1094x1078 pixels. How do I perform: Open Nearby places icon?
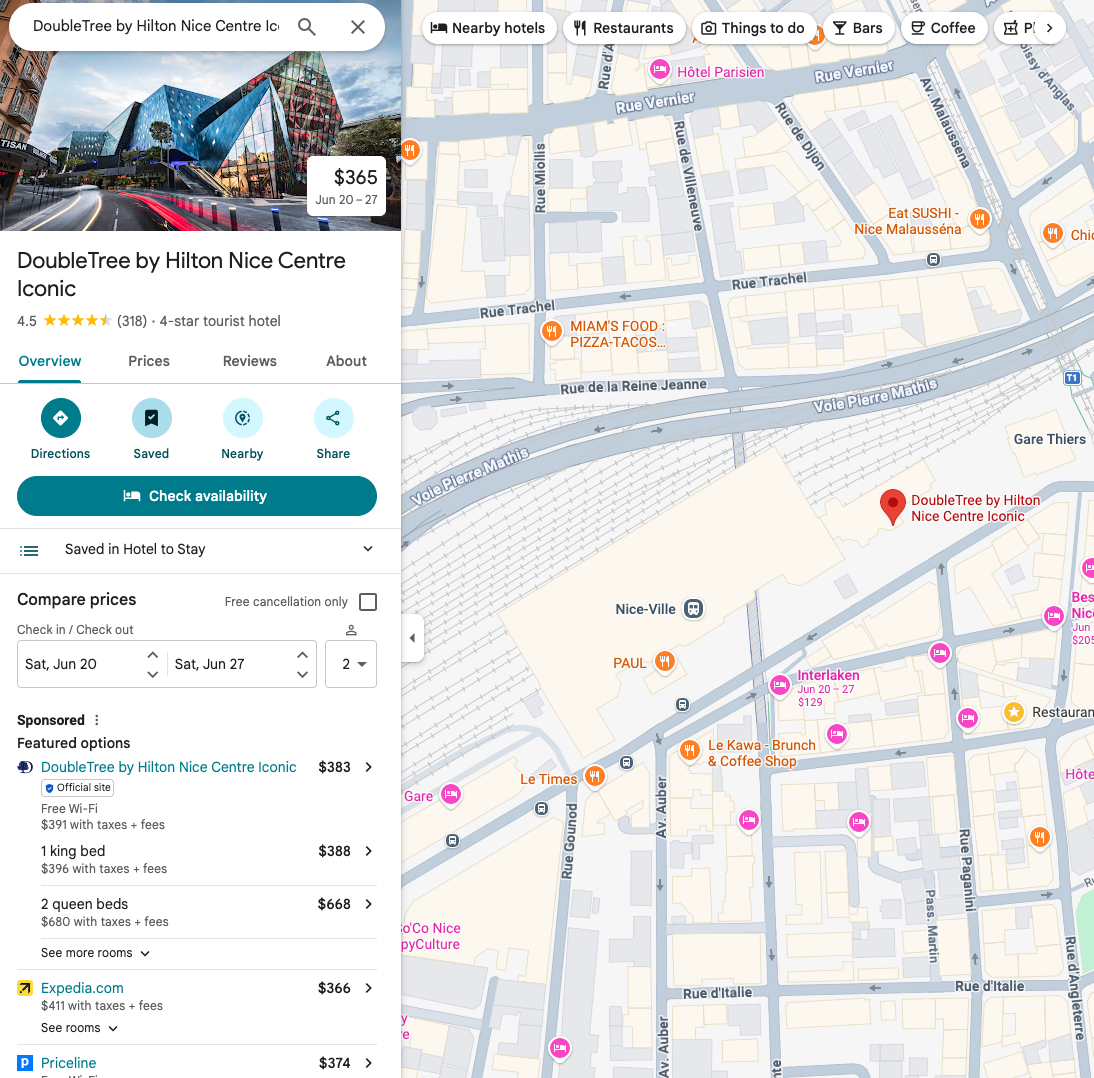click(x=242, y=418)
